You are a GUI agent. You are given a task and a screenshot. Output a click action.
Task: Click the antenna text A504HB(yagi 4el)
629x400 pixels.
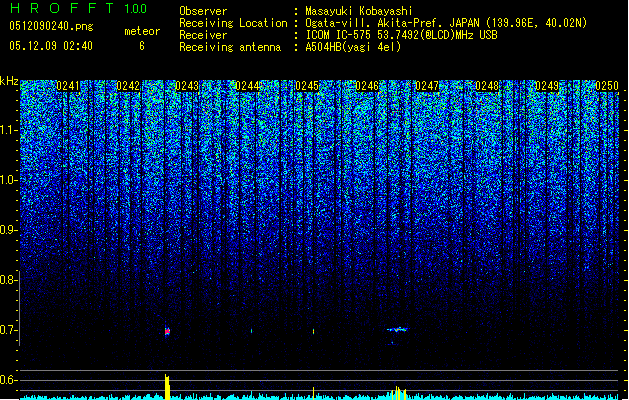(353, 47)
